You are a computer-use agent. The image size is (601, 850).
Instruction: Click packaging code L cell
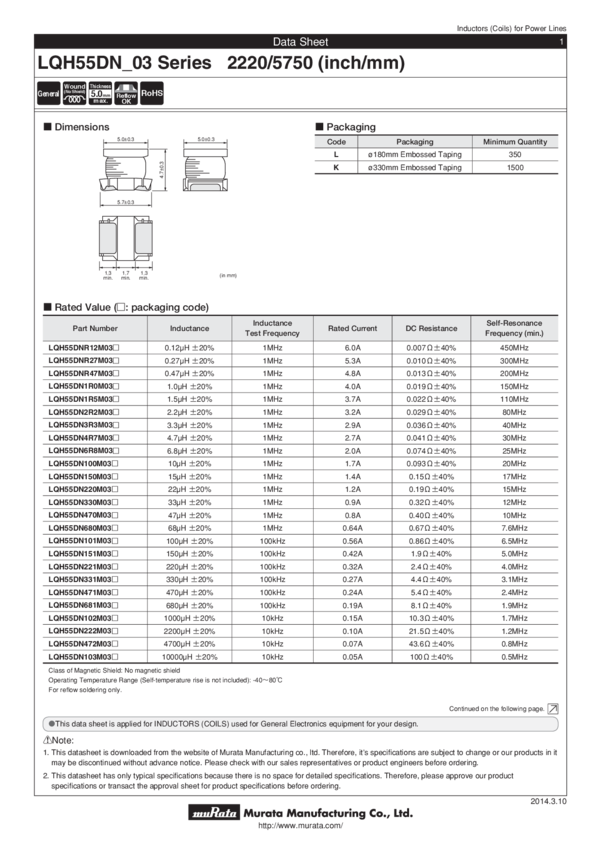pyautogui.click(x=336, y=154)
